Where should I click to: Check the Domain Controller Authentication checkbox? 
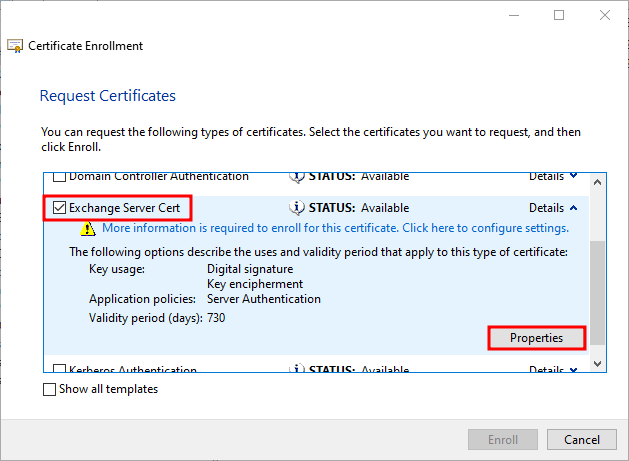pyautogui.click(x=59, y=177)
